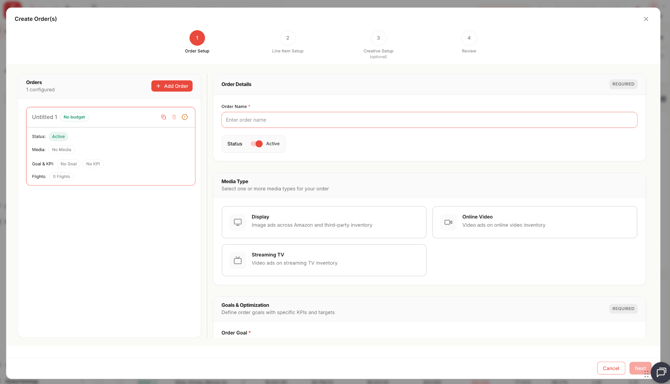Click the No Goal badge
670x384 pixels.
coord(68,164)
